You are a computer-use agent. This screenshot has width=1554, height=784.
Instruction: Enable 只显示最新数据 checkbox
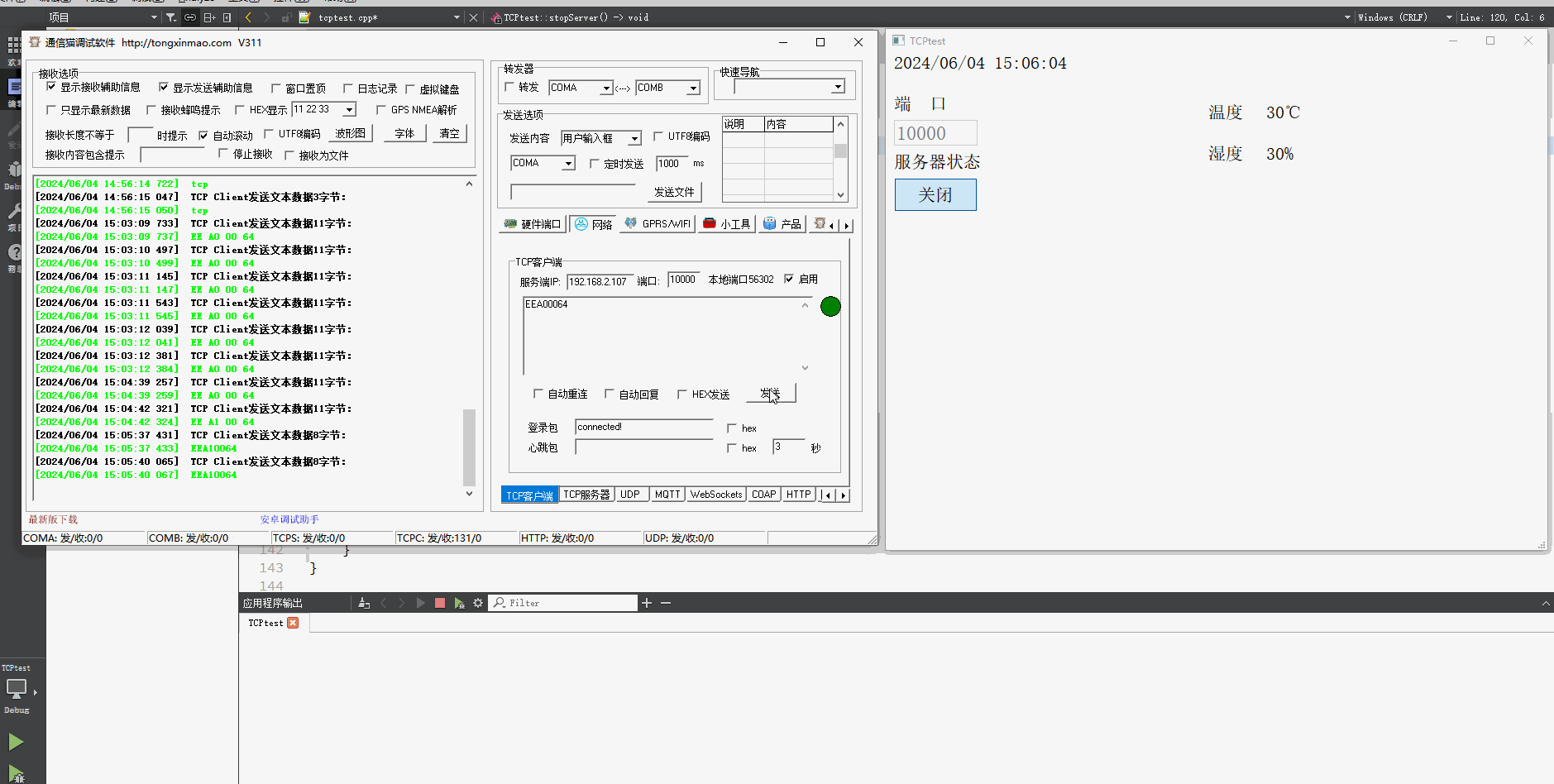[x=51, y=110]
